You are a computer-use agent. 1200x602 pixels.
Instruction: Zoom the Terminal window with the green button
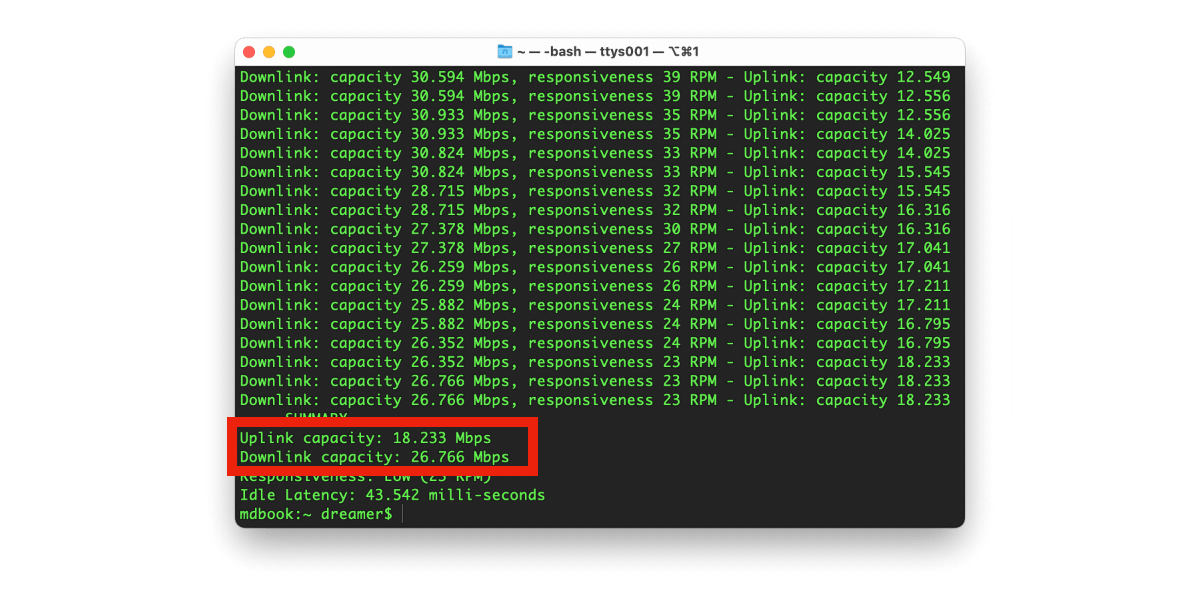(x=289, y=52)
